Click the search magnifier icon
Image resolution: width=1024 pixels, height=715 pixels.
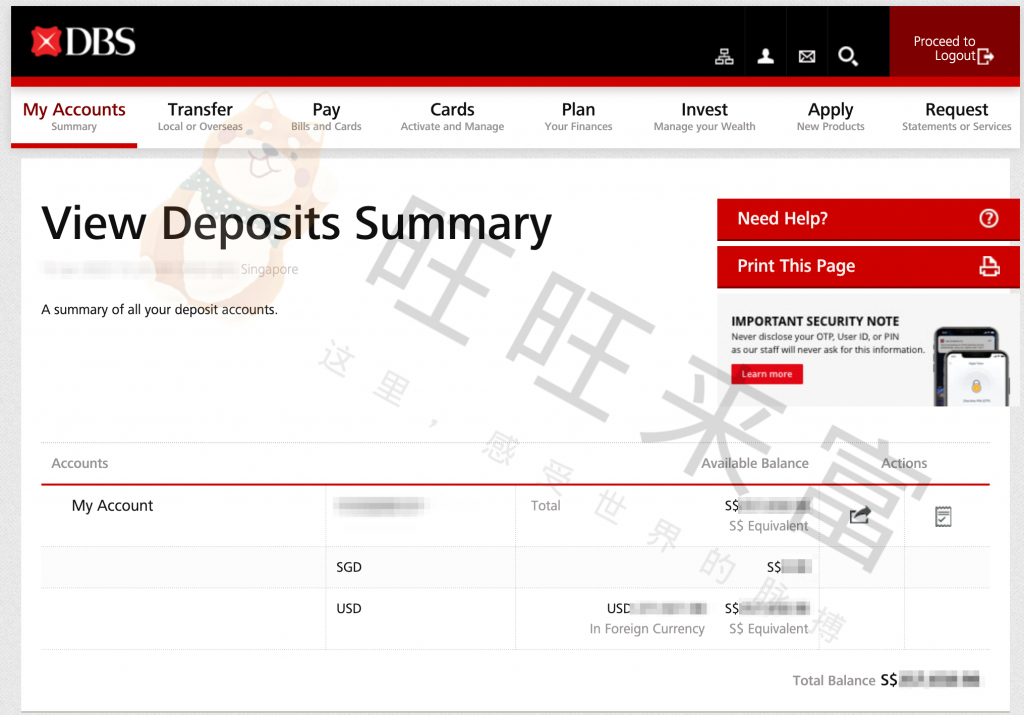[x=848, y=57]
